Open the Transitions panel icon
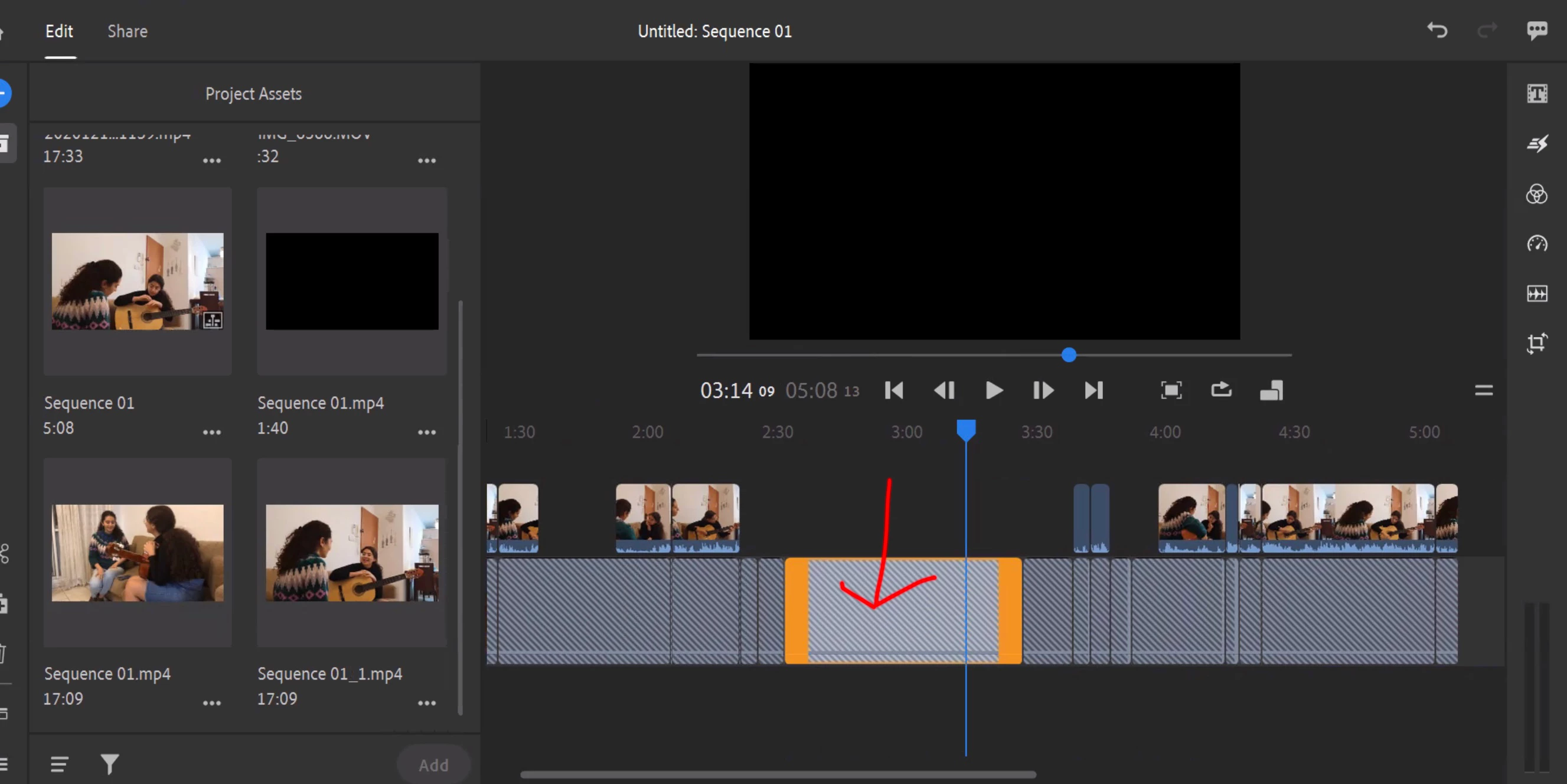 point(1536,144)
